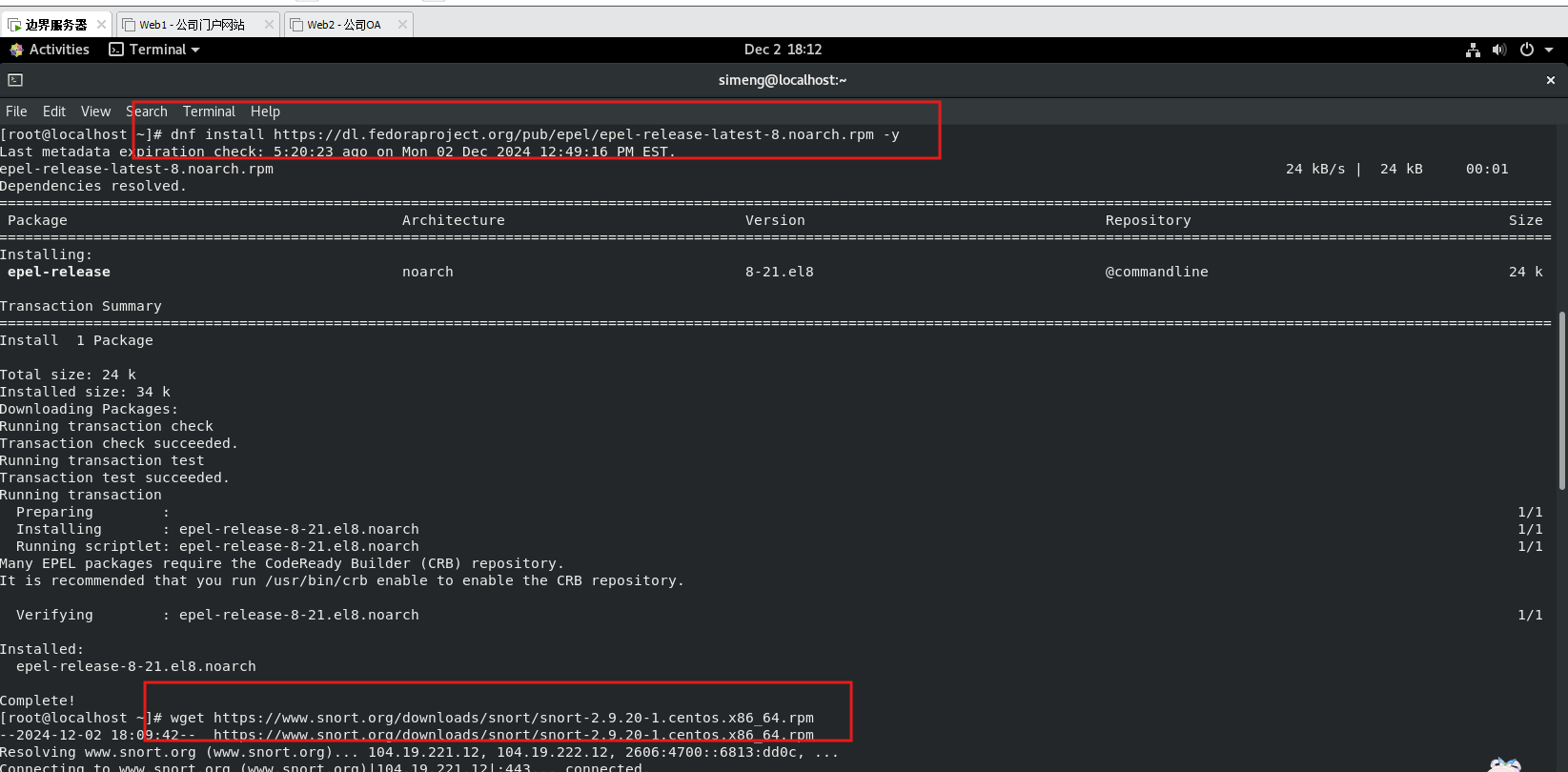Click the power icon in top bar
1568x772 pixels.
(1527, 50)
